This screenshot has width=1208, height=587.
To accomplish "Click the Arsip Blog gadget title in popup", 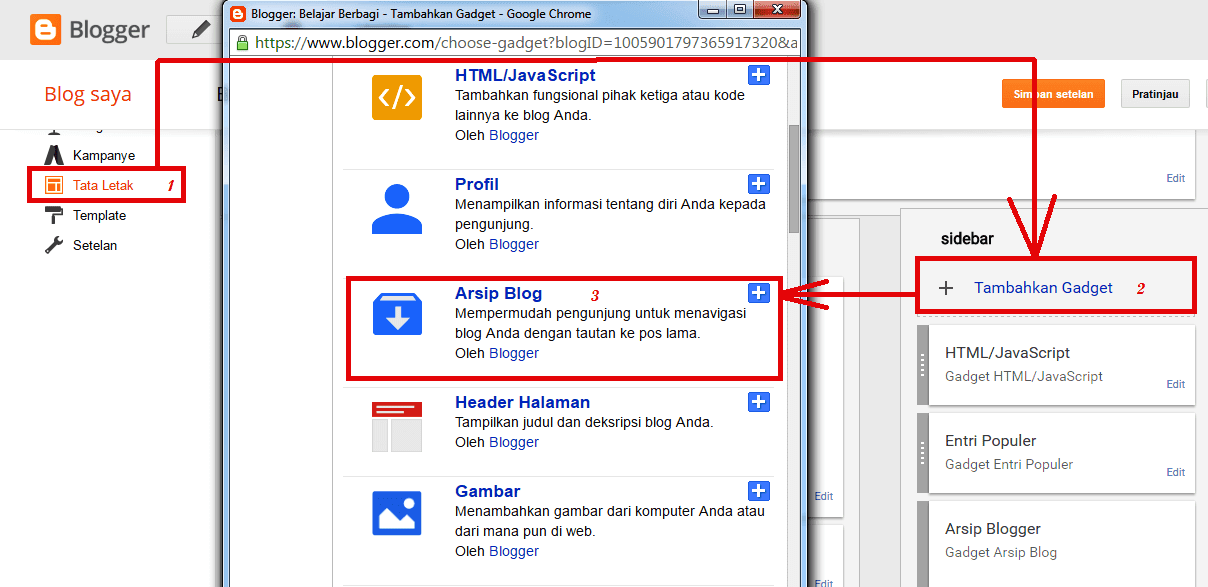I will (x=498, y=293).
